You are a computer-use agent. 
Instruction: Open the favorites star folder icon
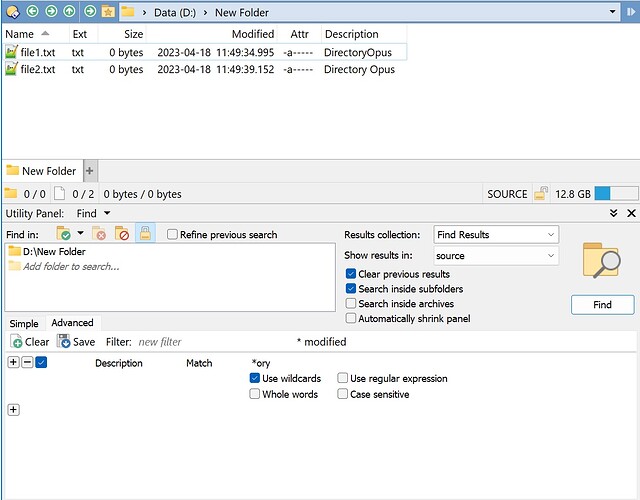[108, 11]
